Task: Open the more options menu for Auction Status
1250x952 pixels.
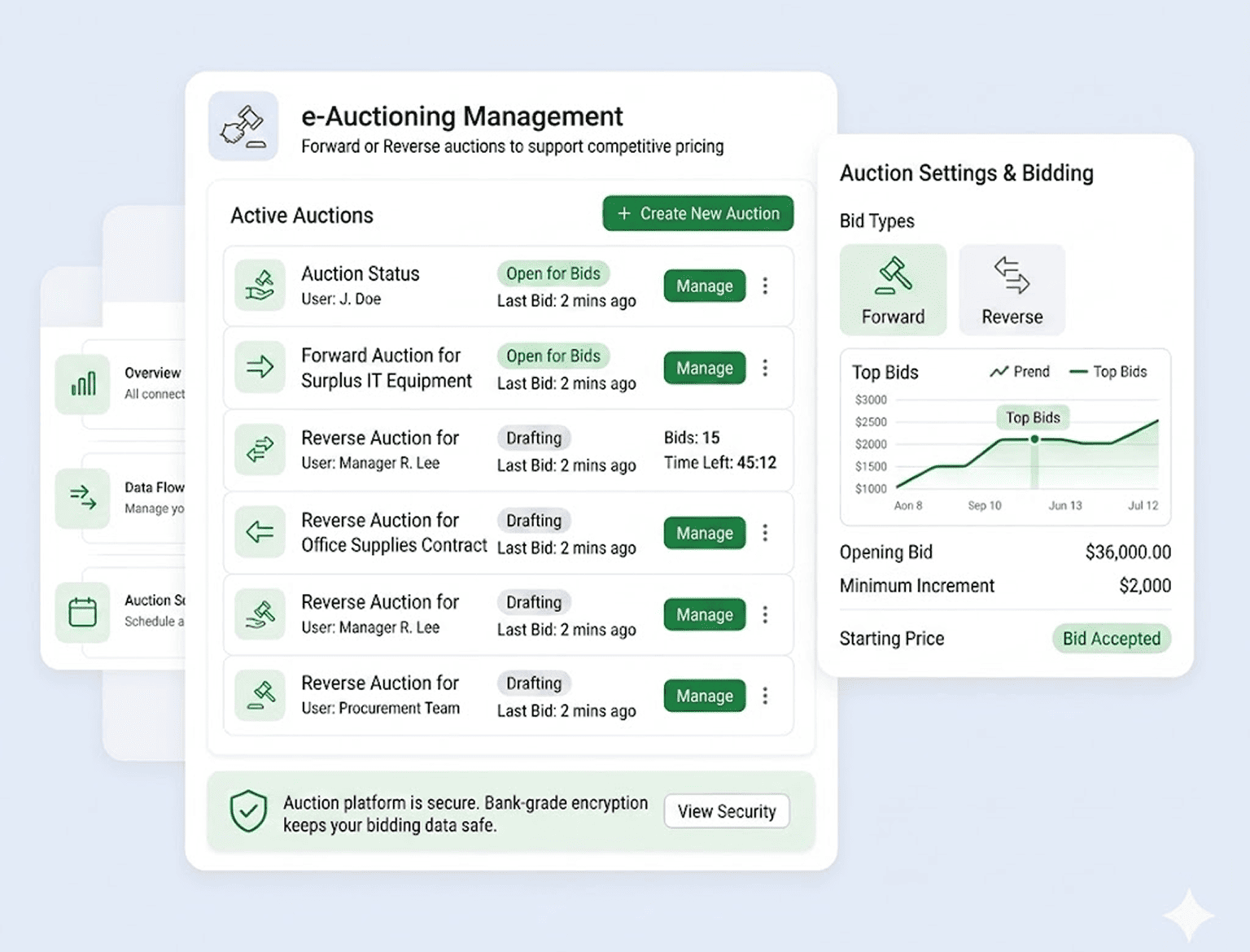Action: pyautogui.click(x=765, y=286)
